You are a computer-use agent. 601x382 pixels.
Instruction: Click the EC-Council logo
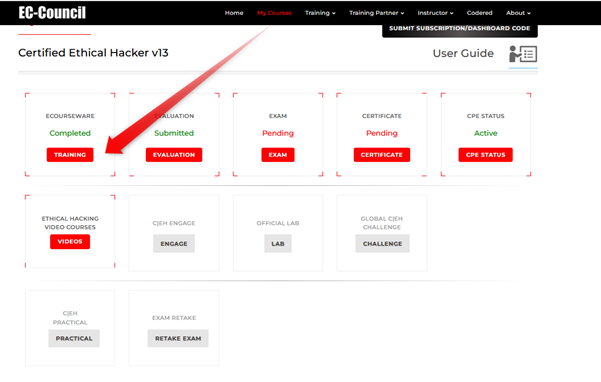[52, 13]
